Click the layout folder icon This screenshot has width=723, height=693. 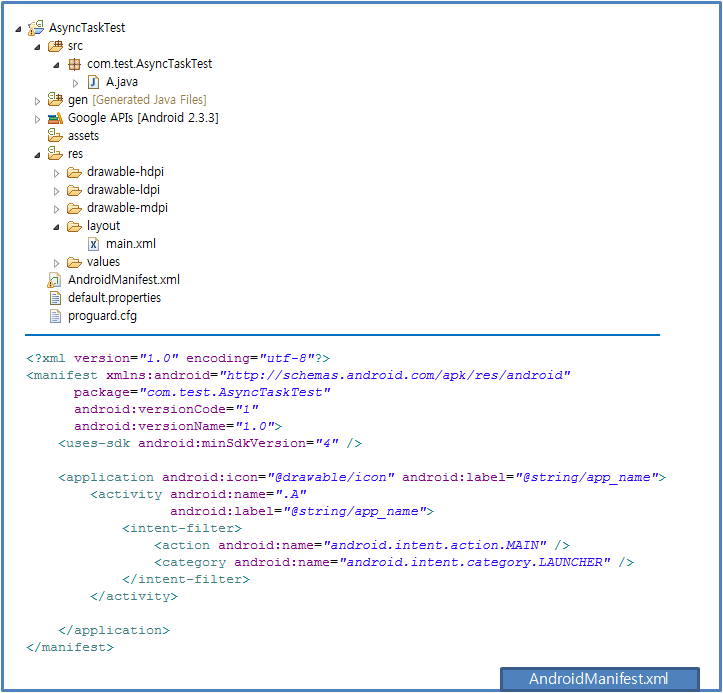(74, 226)
